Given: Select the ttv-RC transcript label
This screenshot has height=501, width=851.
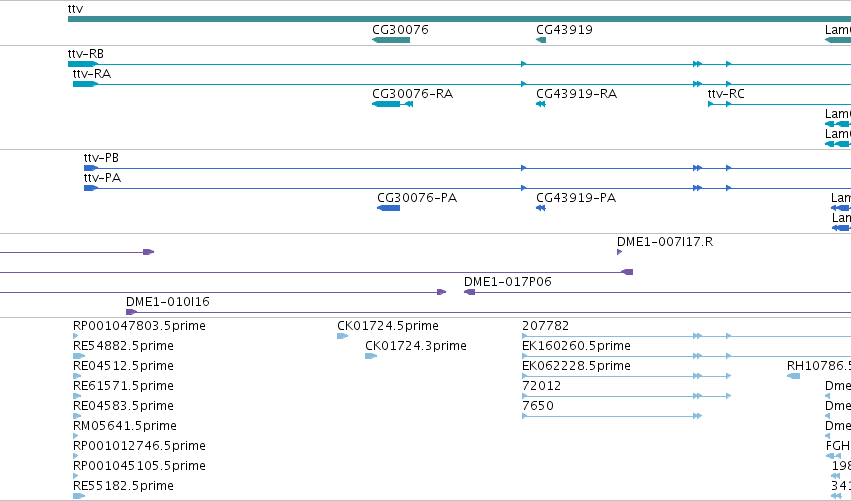Looking at the screenshot, I should point(726,94).
